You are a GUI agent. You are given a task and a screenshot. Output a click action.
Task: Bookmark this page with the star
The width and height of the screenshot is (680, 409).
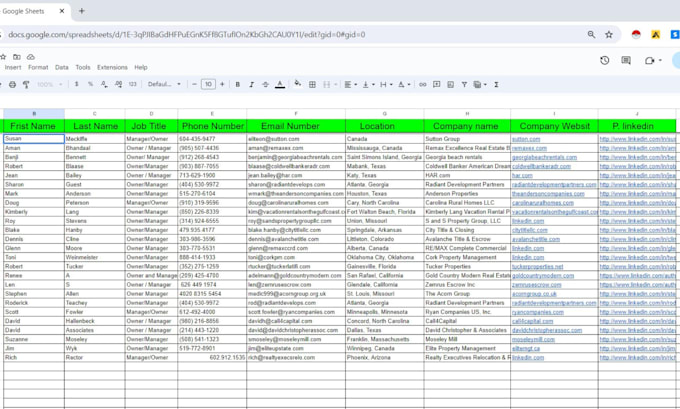[609, 34]
